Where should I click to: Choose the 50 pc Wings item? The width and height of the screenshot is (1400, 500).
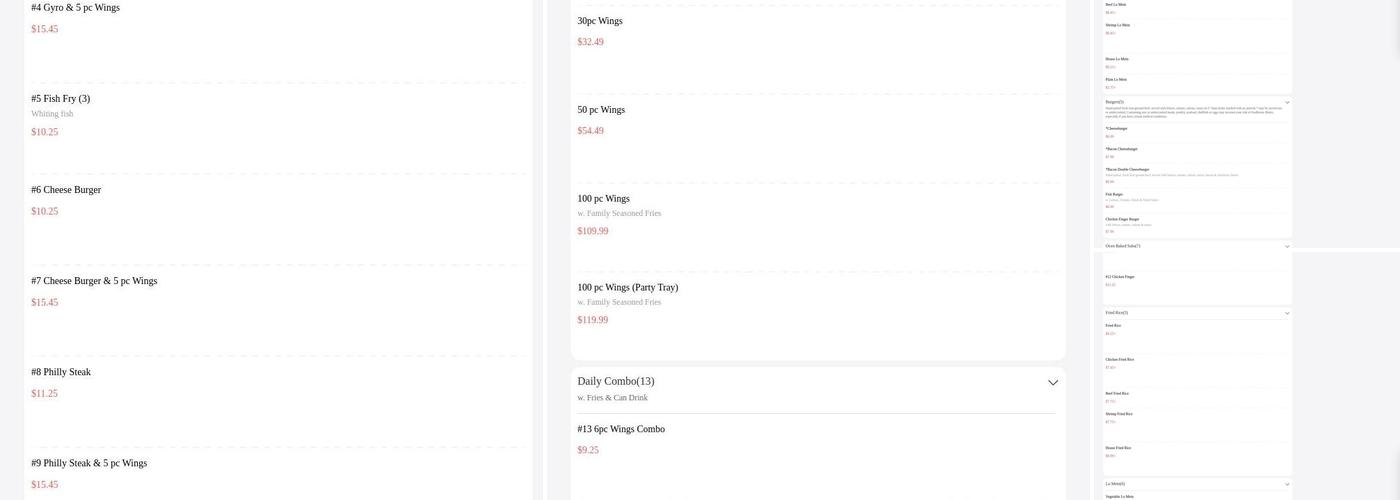(x=601, y=110)
